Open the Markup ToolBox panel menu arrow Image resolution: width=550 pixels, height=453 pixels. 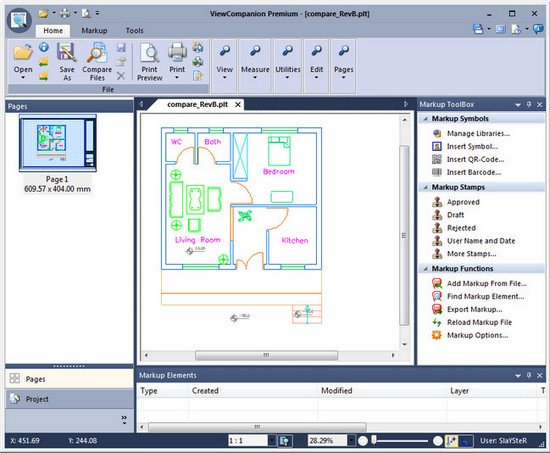point(518,105)
